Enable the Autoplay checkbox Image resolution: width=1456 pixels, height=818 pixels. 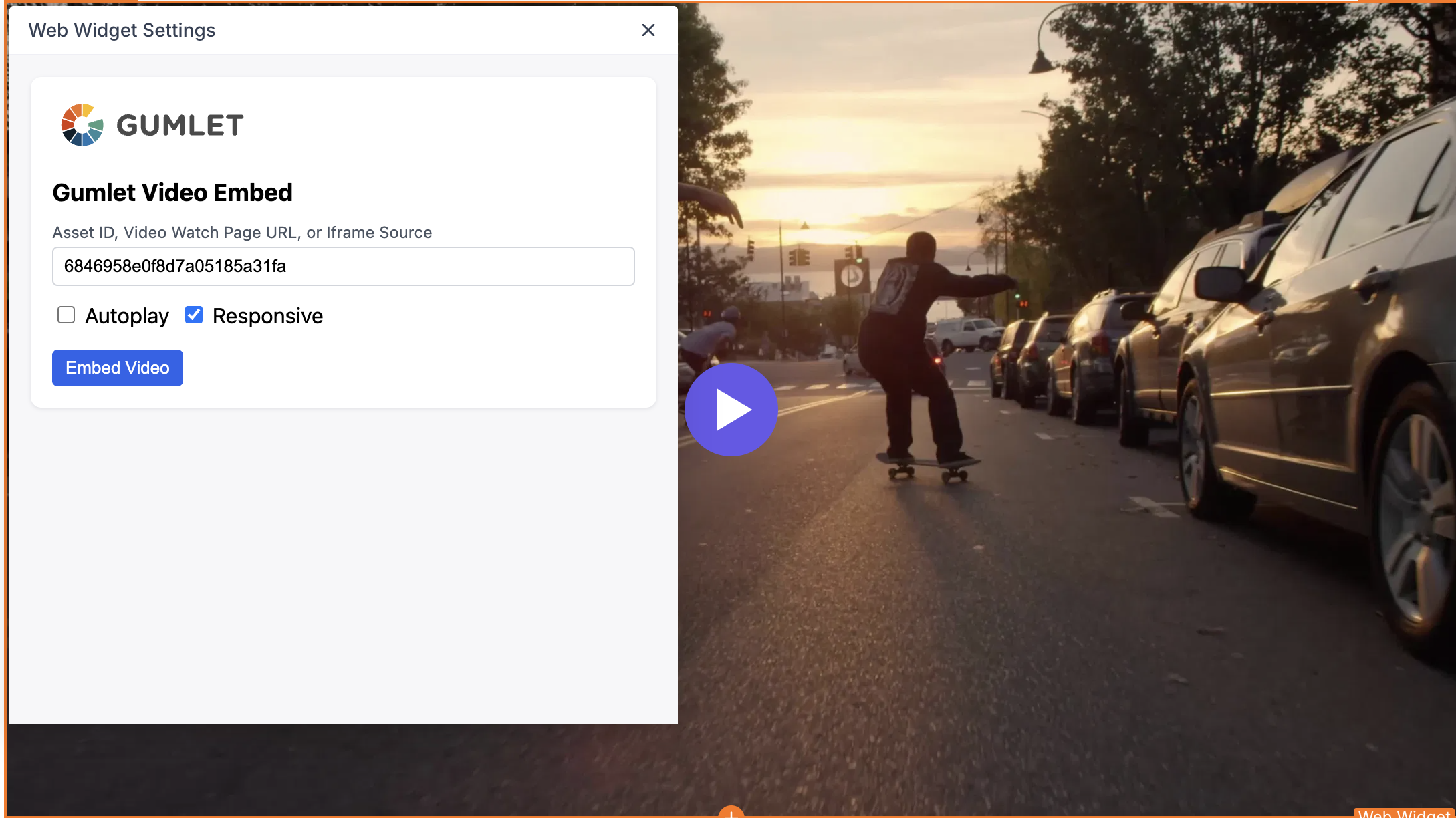(x=66, y=315)
